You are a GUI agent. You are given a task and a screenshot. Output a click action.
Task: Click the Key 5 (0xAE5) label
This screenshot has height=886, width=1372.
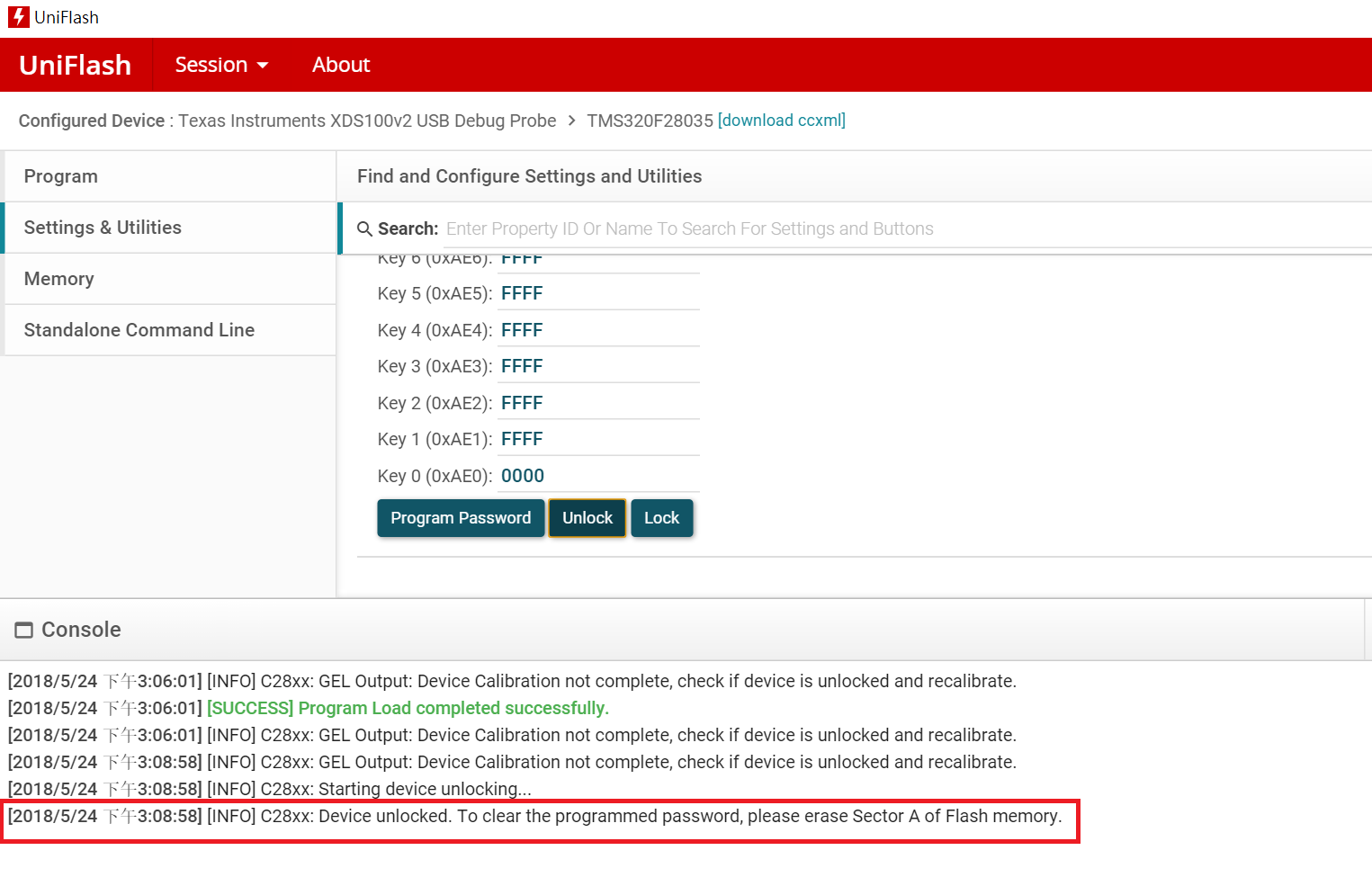click(x=435, y=293)
